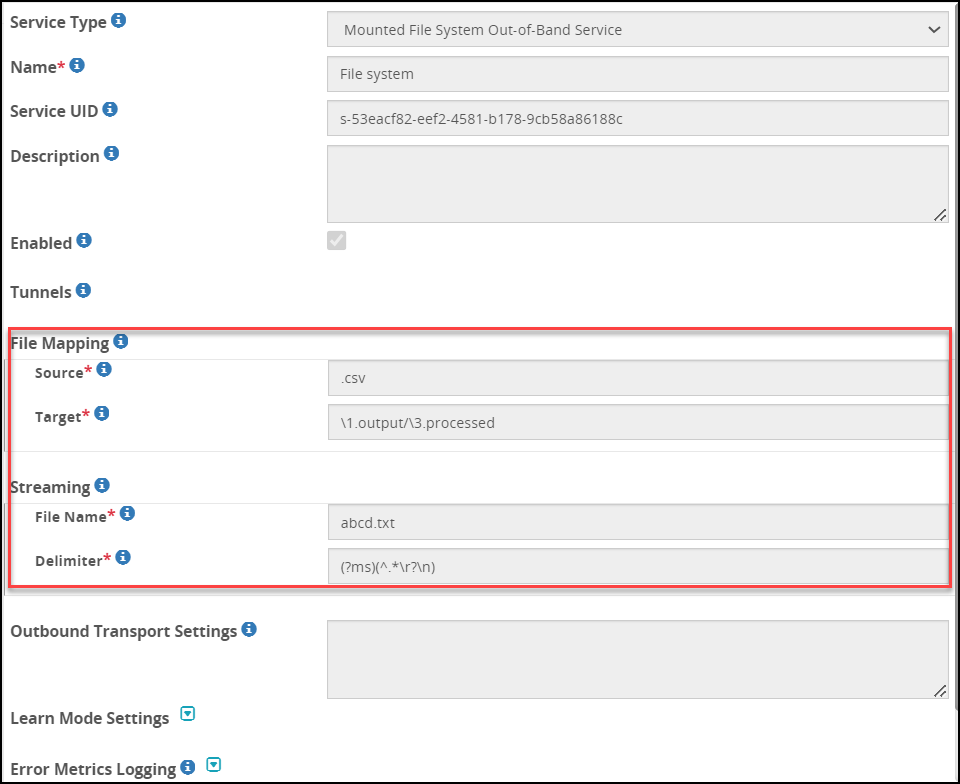The image size is (960, 784).
Task: Open the Service Type dropdown
Action: [x=637, y=29]
